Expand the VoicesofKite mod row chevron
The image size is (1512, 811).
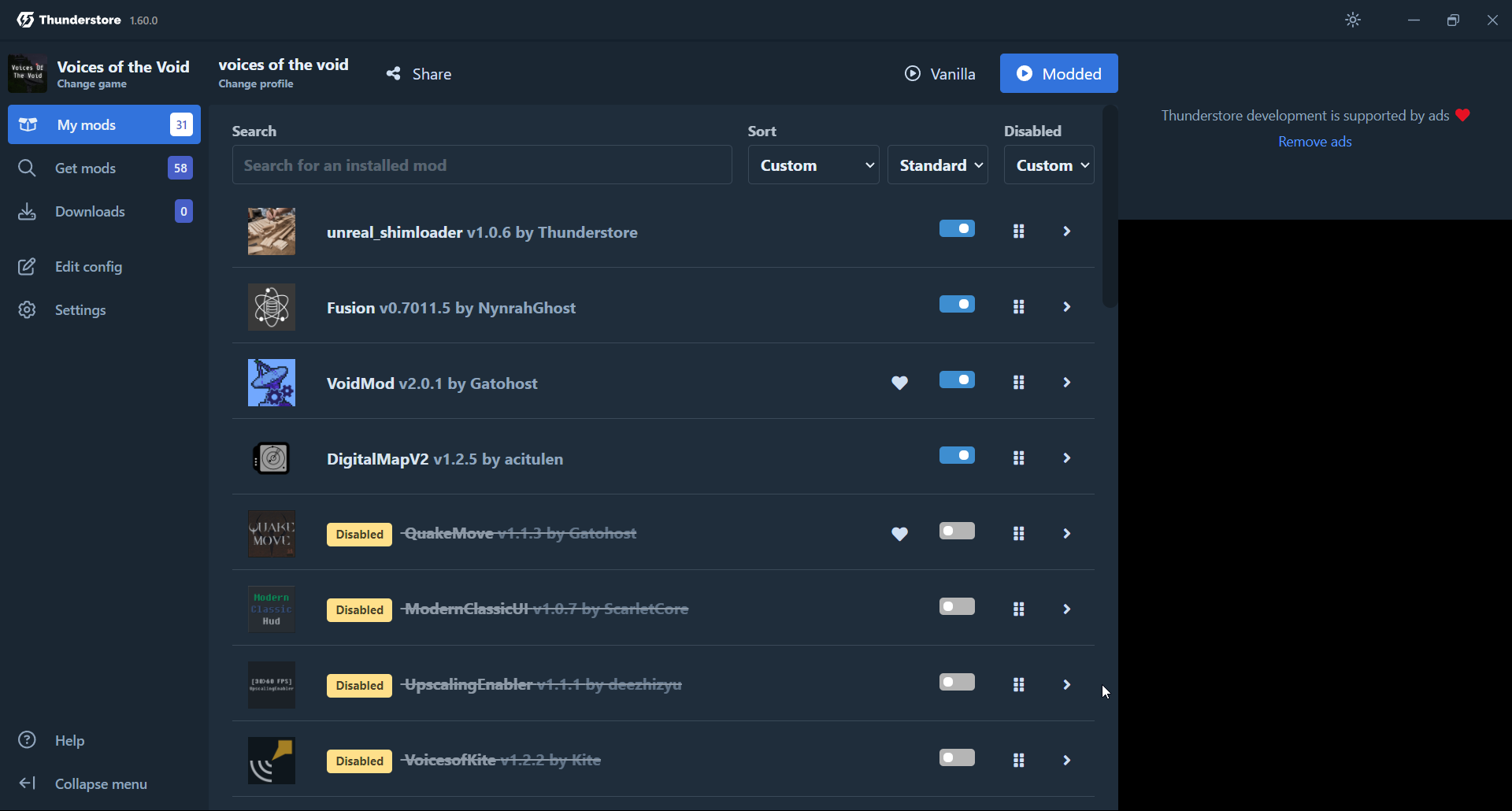point(1067,761)
